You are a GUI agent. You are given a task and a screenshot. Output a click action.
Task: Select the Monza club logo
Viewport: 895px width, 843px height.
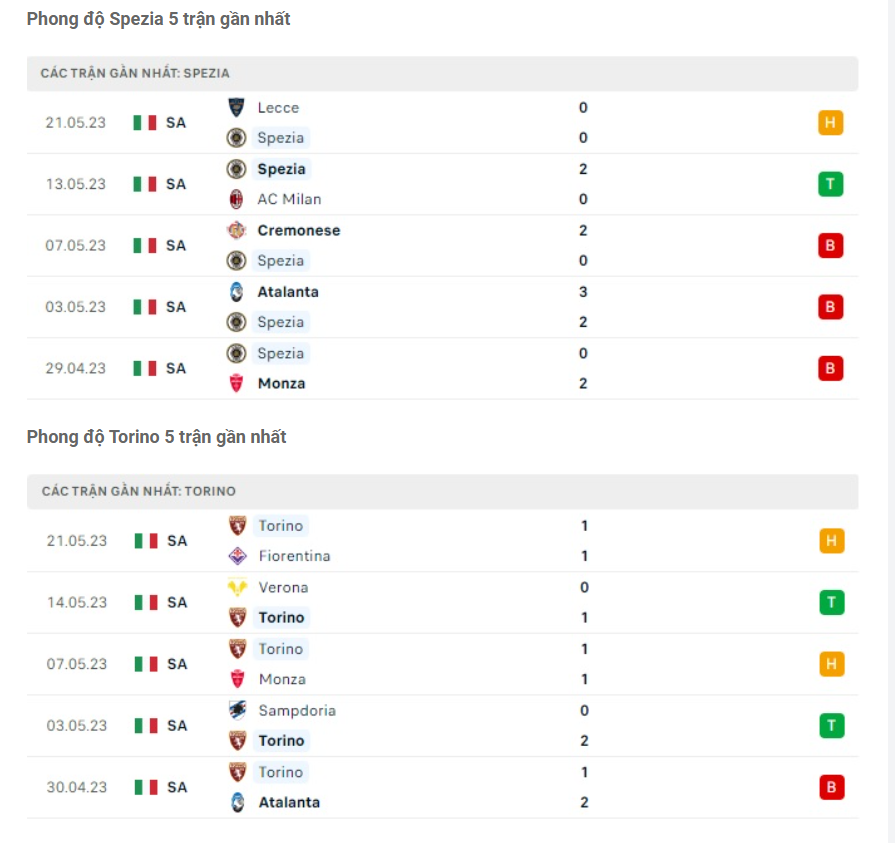pyautogui.click(x=237, y=383)
